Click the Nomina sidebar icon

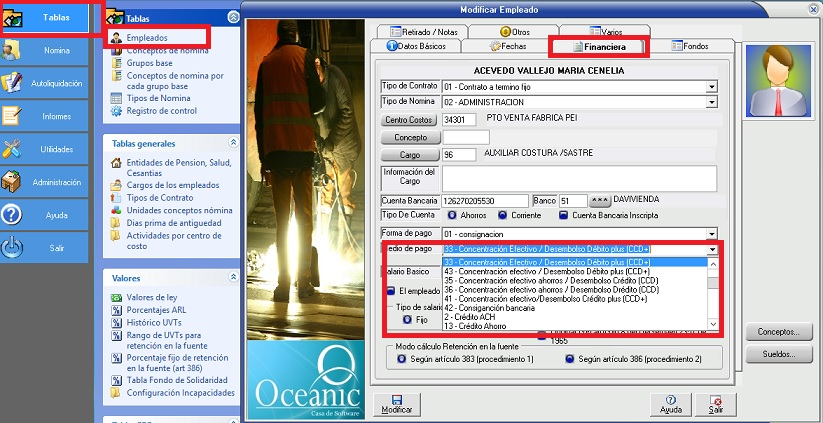tap(13, 51)
